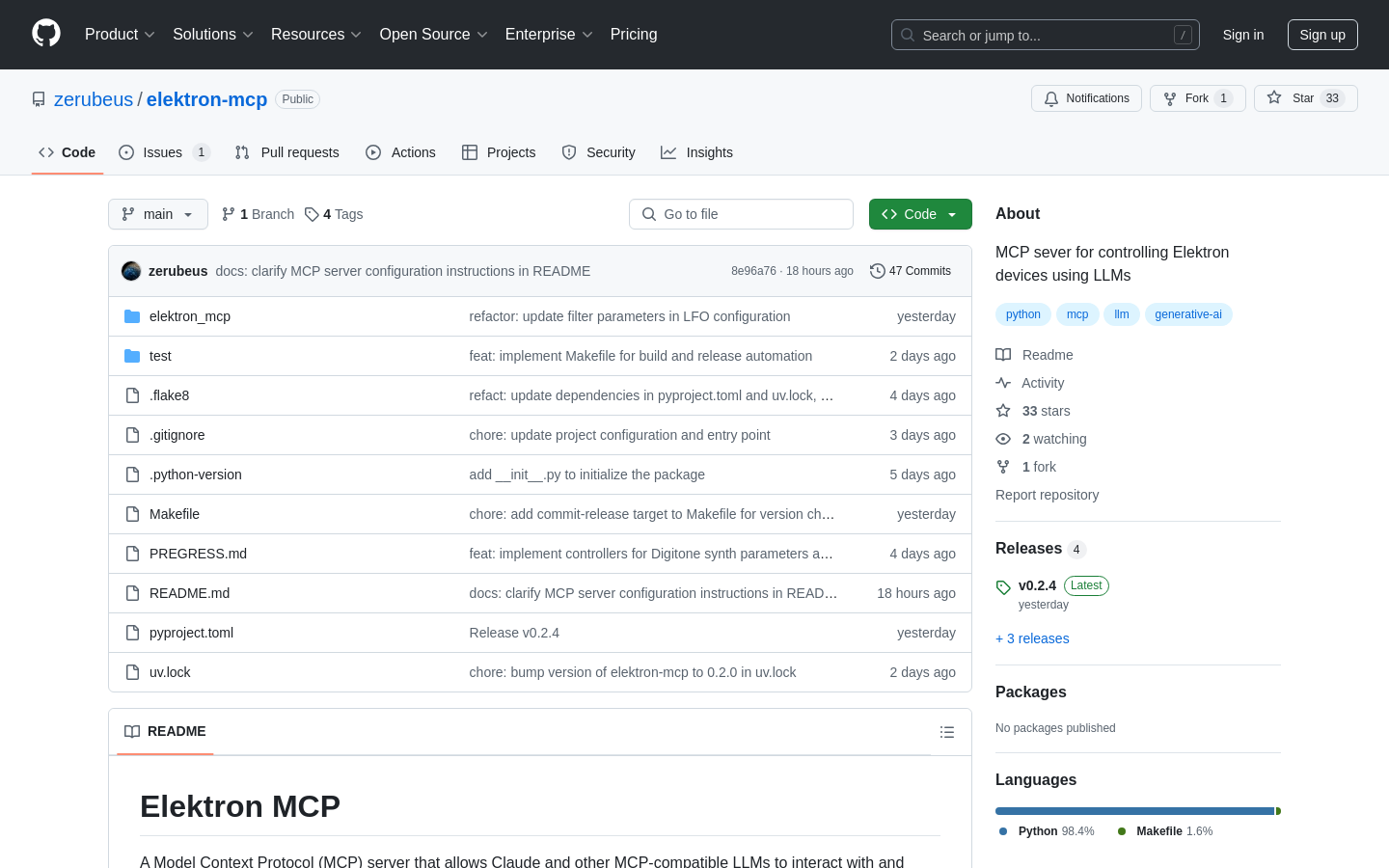Open the generative-ai topic tag

coord(1188,314)
